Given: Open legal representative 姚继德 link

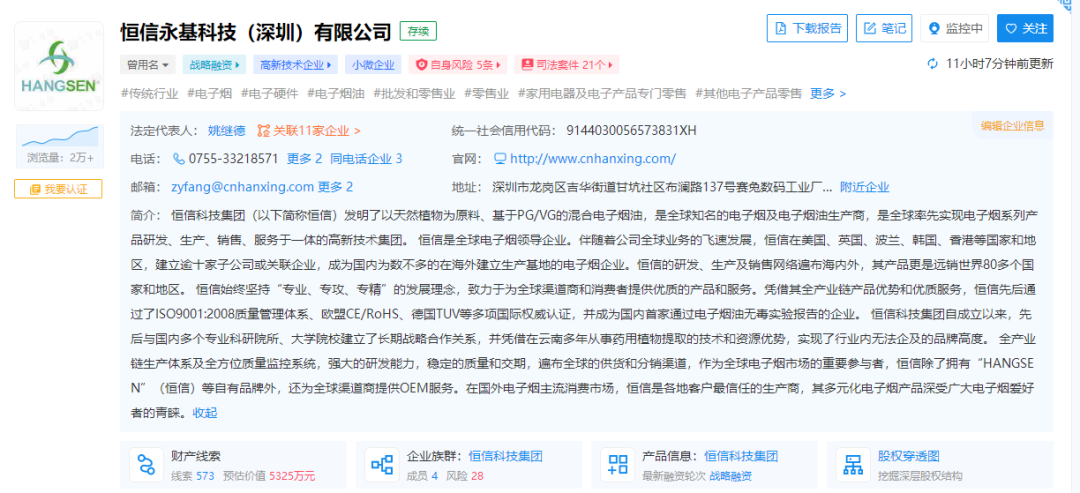Looking at the screenshot, I should click(x=227, y=129).
